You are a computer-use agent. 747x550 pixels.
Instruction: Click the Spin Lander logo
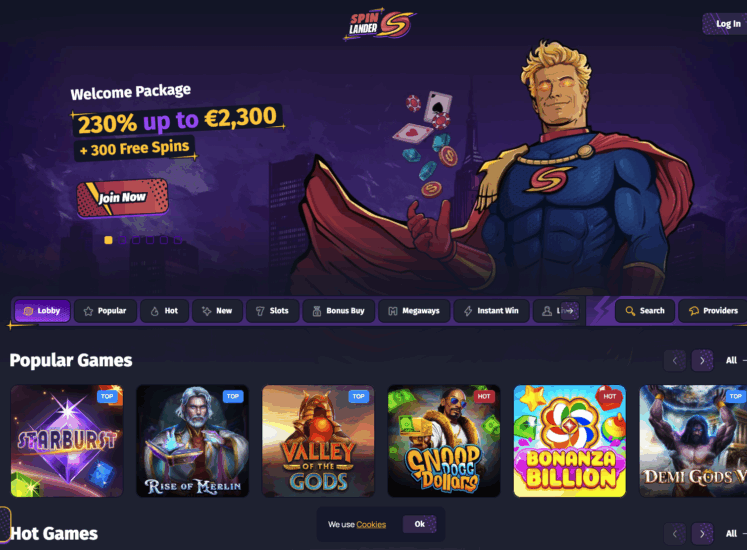(380, 24)
